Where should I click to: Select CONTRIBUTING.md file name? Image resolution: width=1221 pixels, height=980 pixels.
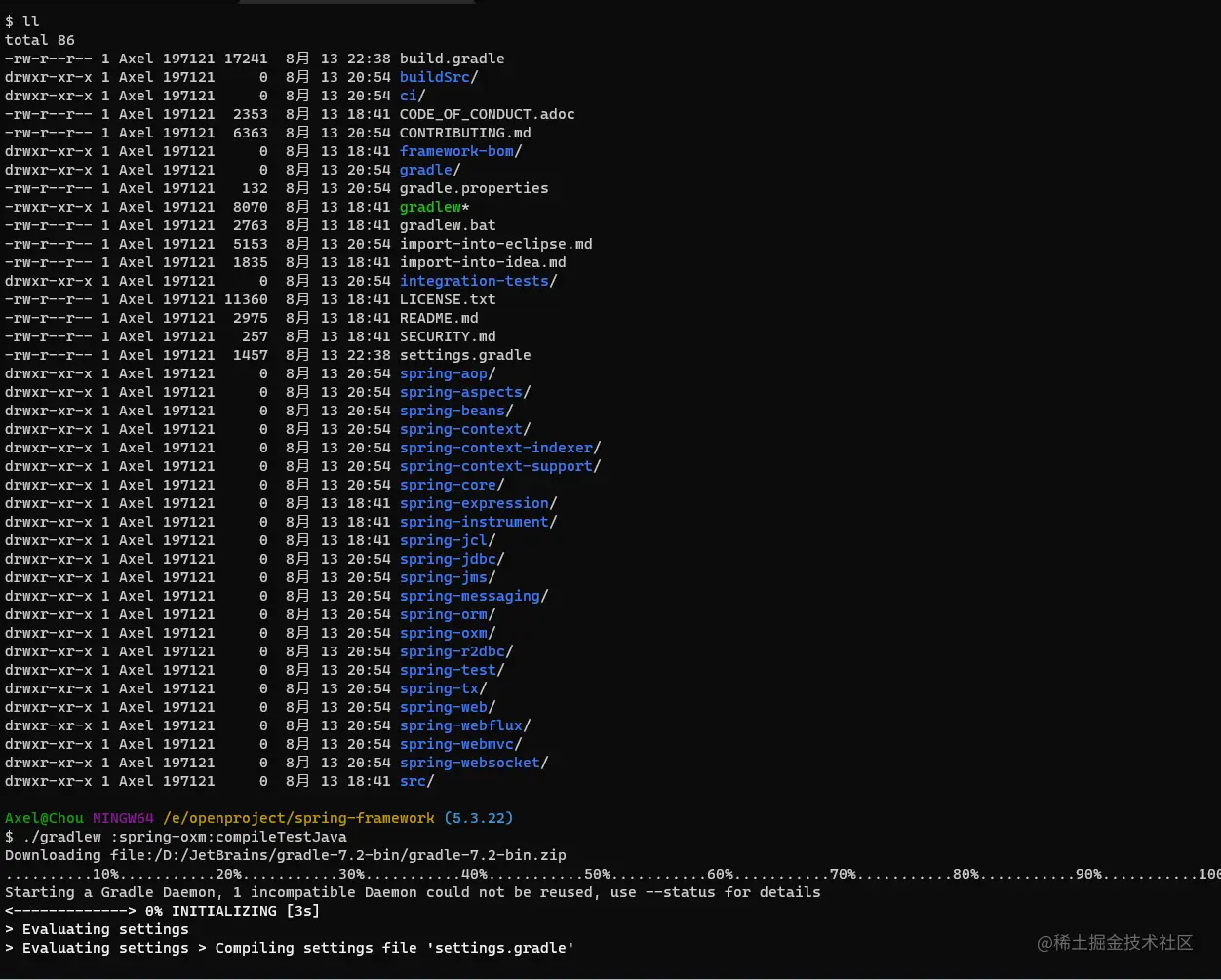click(465, 133)
